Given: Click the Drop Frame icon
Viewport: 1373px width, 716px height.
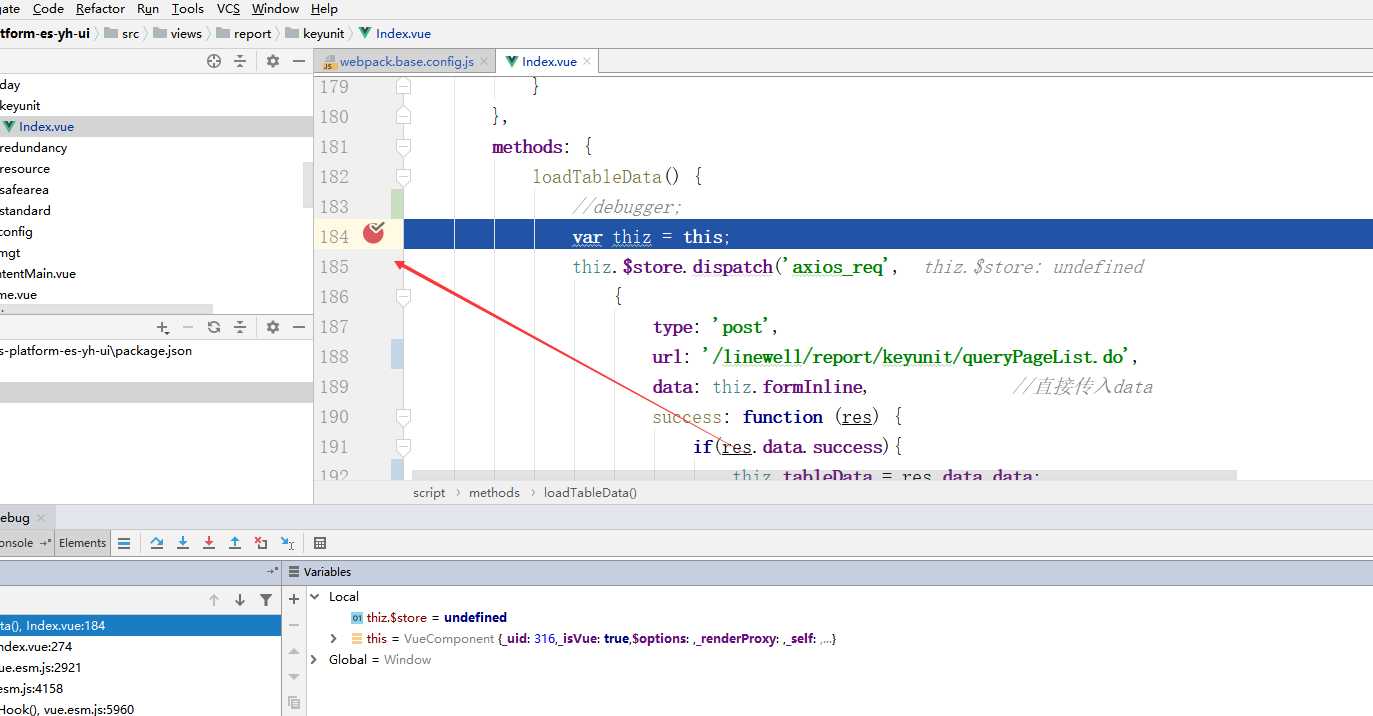Looking at the screenshot, I should 261,543.
